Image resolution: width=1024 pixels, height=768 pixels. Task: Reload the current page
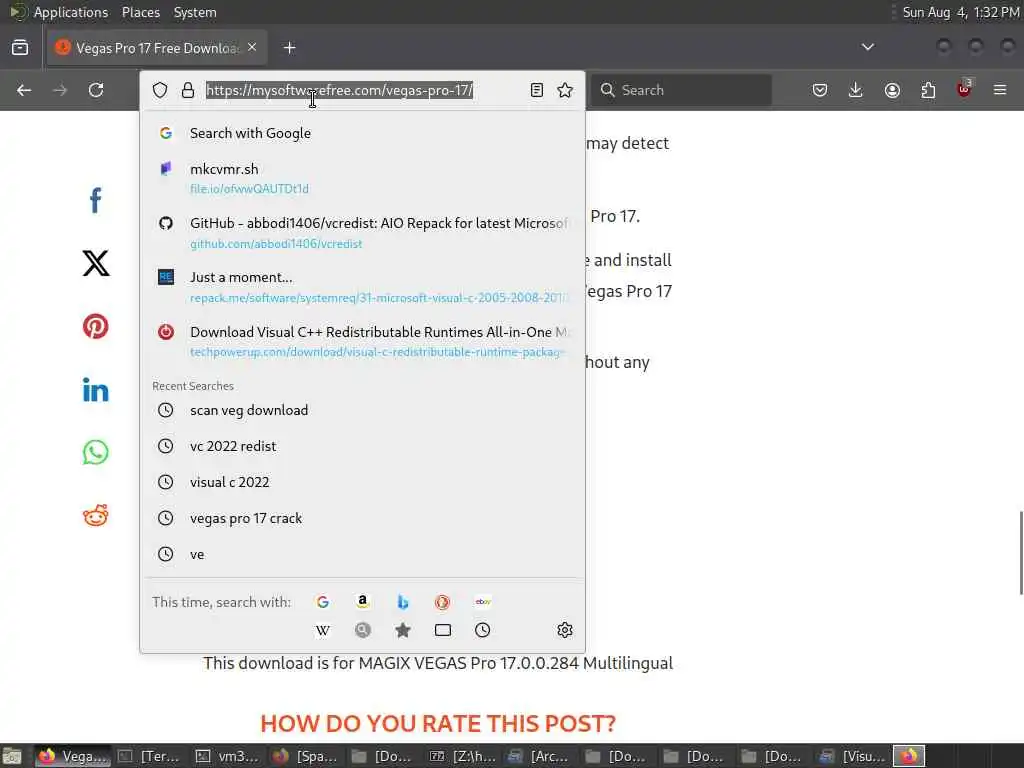(96, 90)
